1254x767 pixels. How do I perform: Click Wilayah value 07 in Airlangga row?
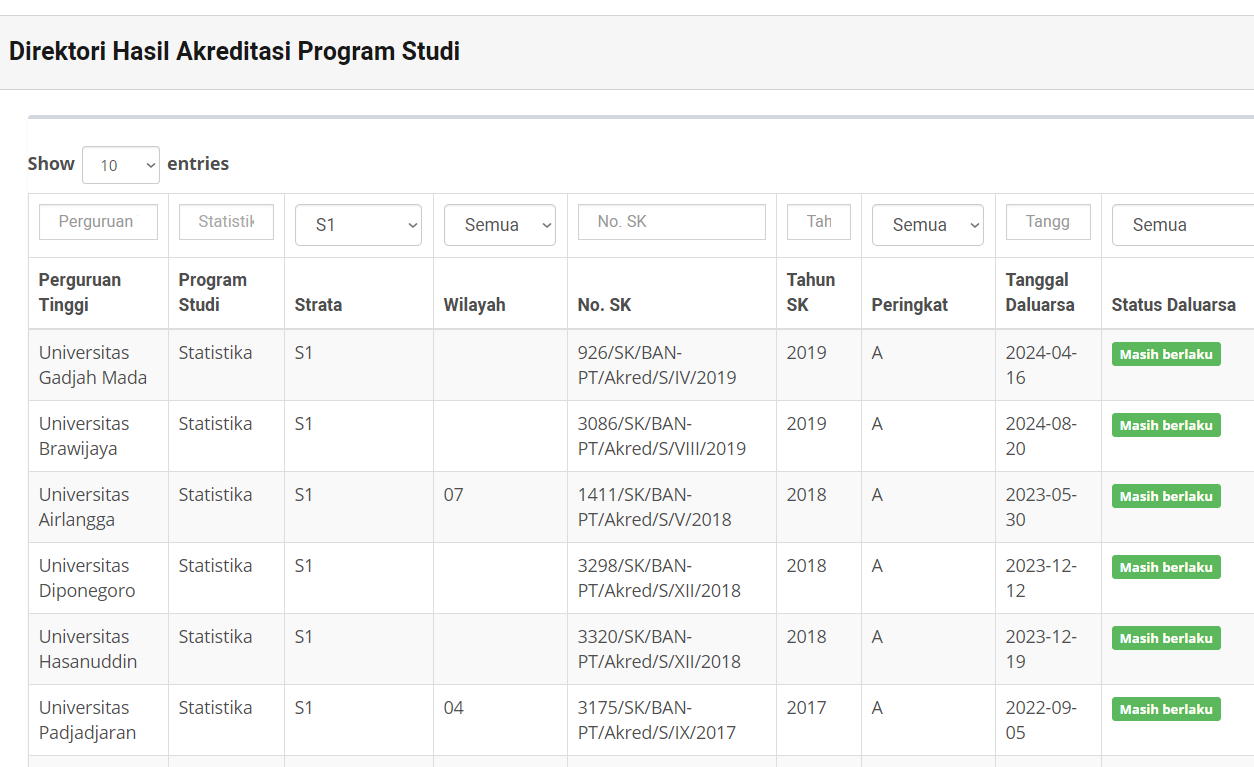coord(454,495)
